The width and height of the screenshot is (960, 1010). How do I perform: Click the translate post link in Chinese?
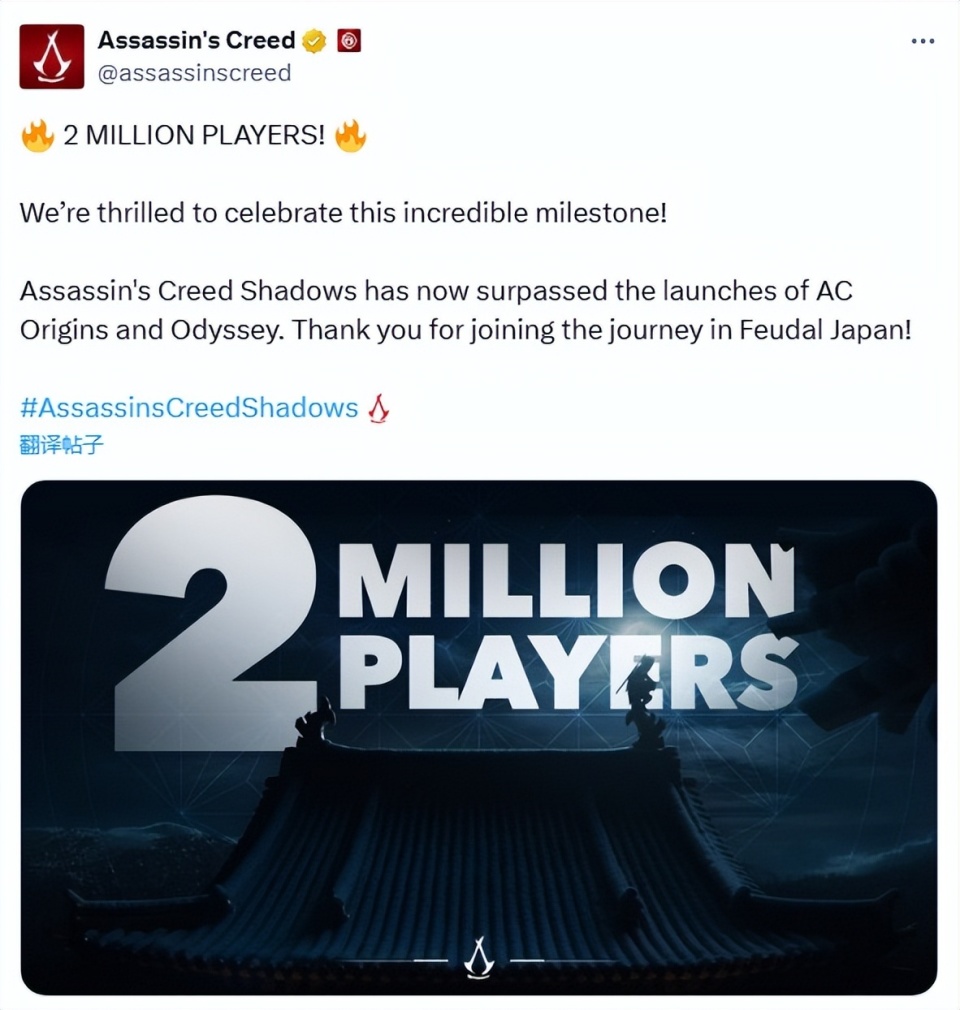pos(61,444)
